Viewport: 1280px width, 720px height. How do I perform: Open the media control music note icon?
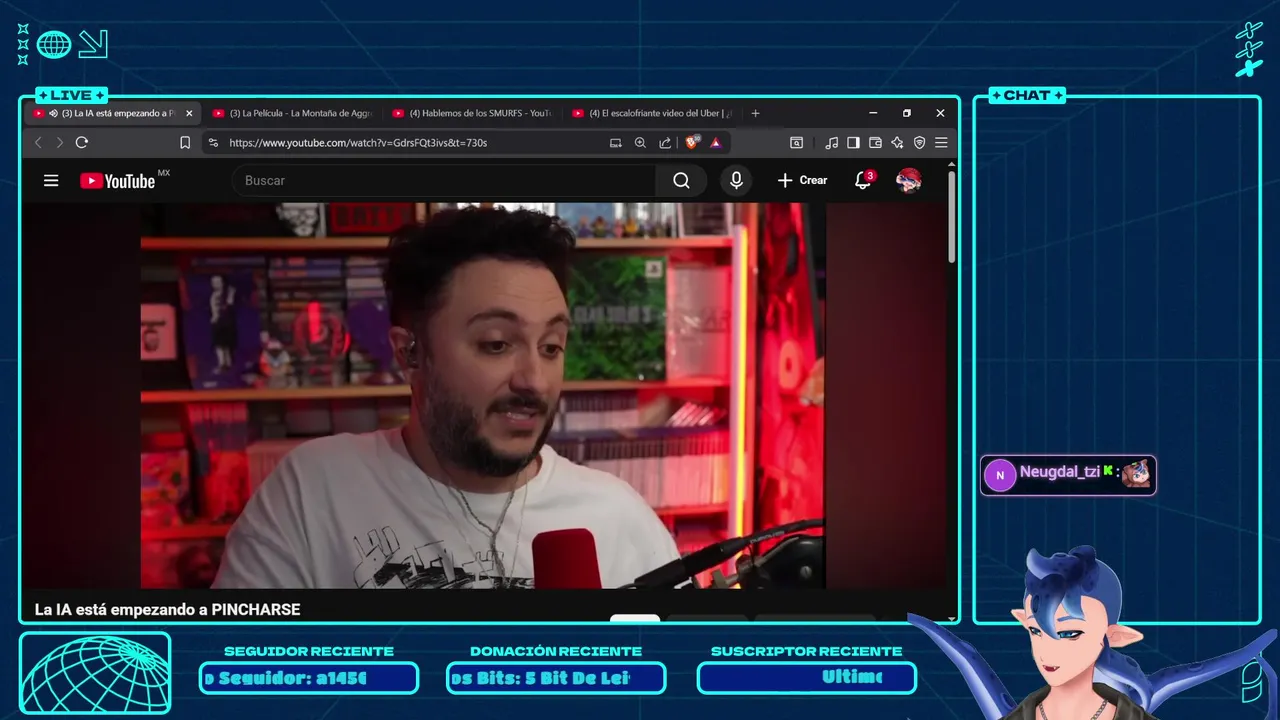pyautogui.click(x=832, y=143)
